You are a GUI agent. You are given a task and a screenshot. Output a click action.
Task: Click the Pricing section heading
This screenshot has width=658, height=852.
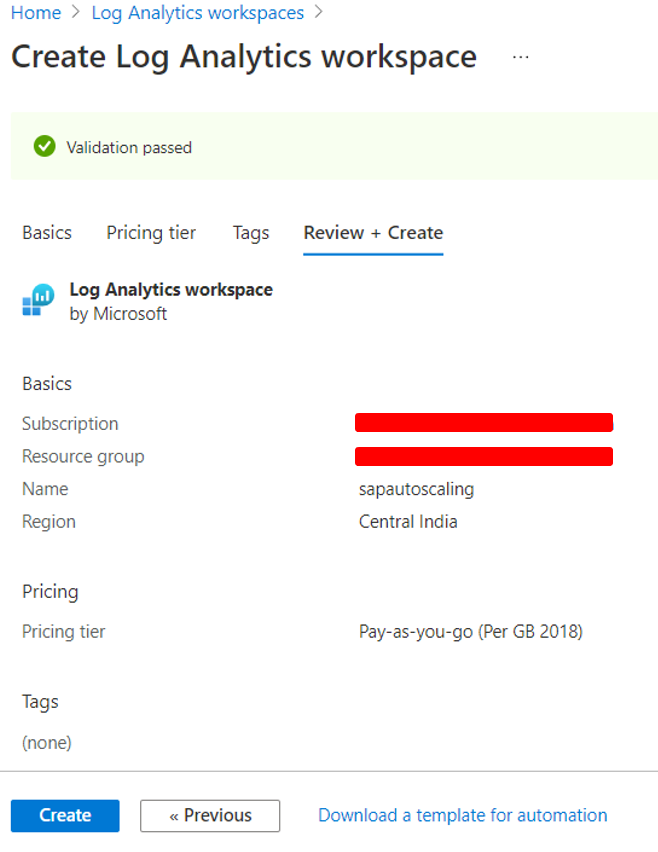coord(50,591)
